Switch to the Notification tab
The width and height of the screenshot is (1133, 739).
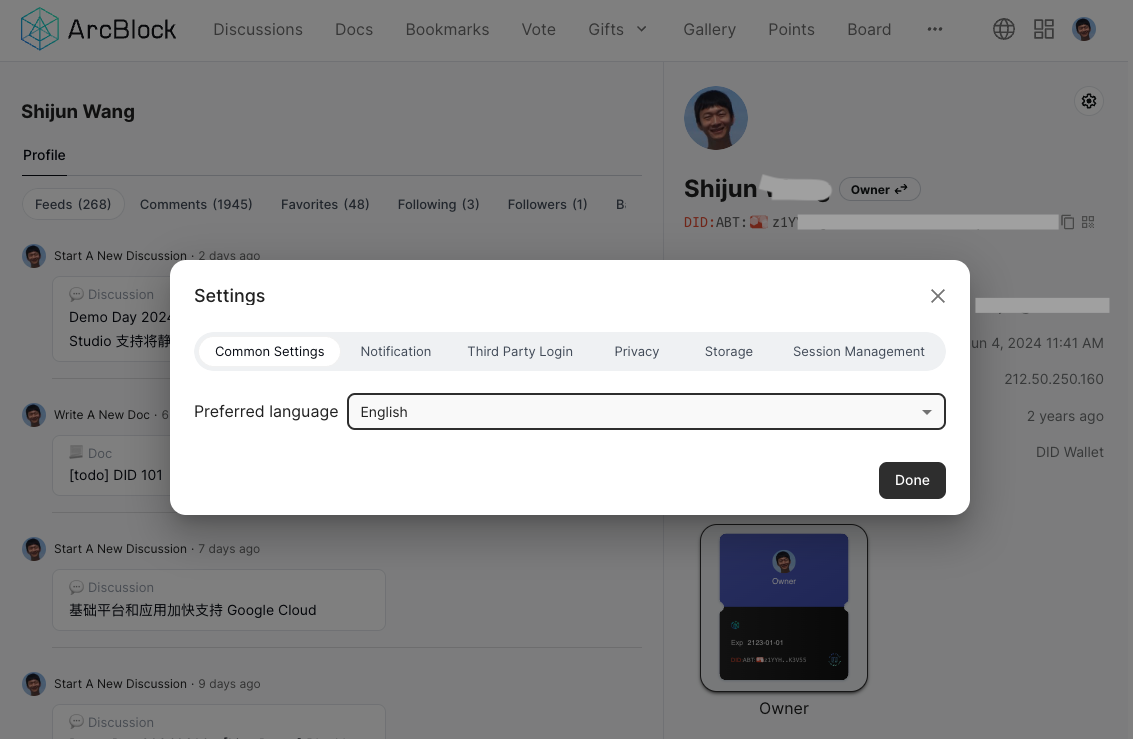tap(396, 351)
